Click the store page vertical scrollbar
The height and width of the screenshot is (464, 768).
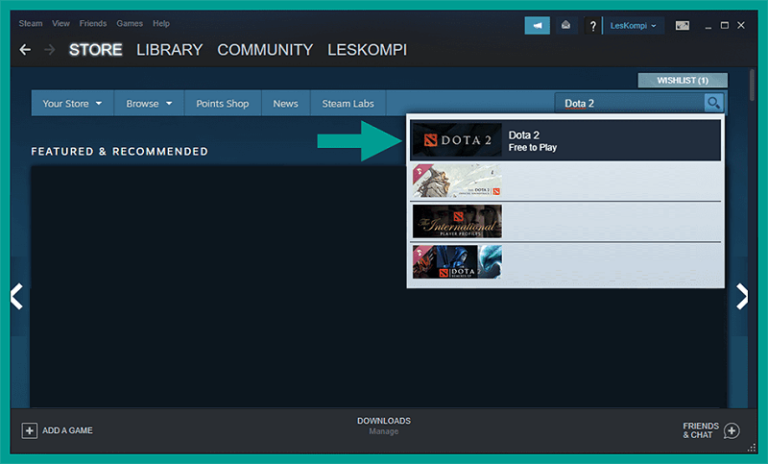[x=752, y=86]
